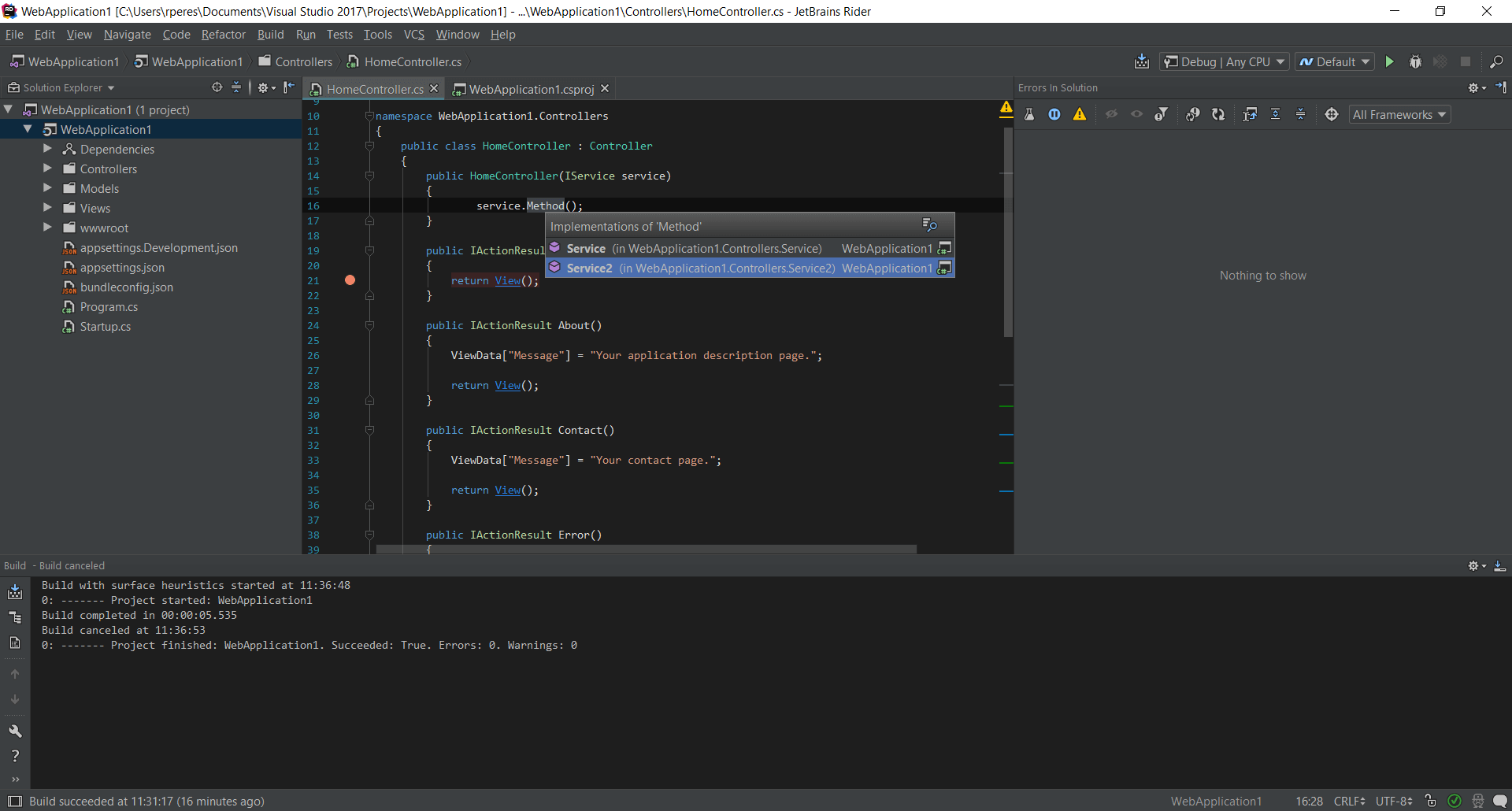Open the VCS menu
Screen dimensions: 1512x811
pos(413,35)
